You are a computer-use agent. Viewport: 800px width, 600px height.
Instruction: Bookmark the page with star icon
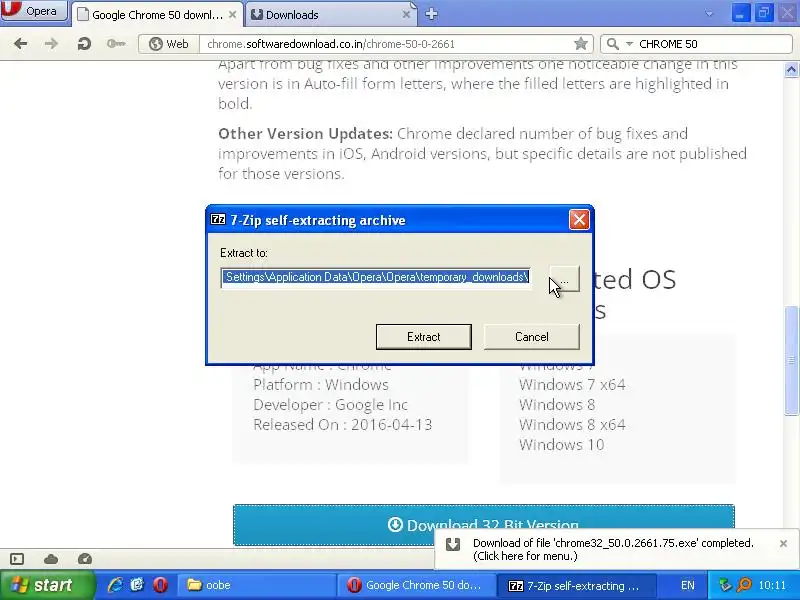(x=581, y=44)
